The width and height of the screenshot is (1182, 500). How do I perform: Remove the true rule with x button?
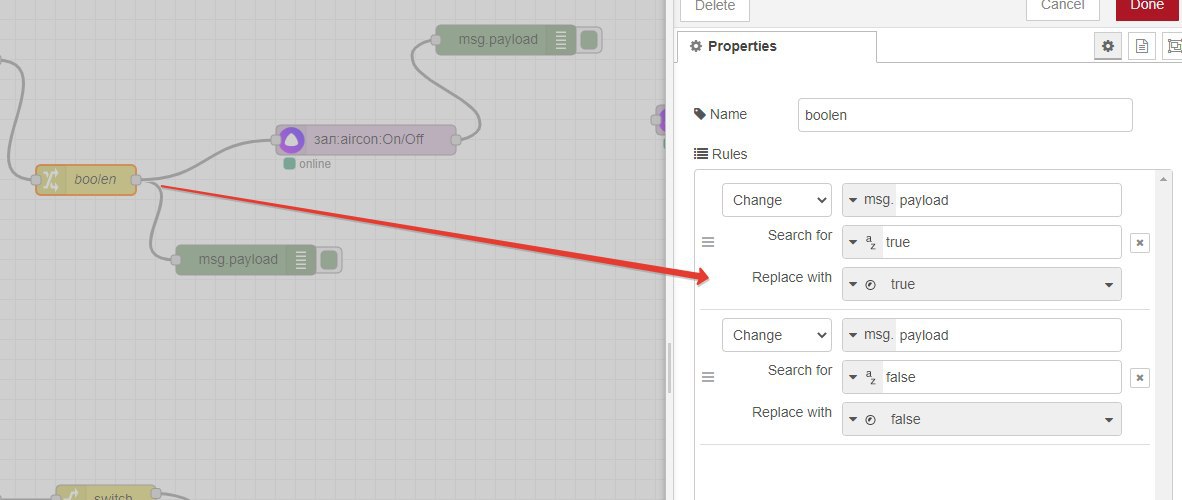[x=1140, y=243]
